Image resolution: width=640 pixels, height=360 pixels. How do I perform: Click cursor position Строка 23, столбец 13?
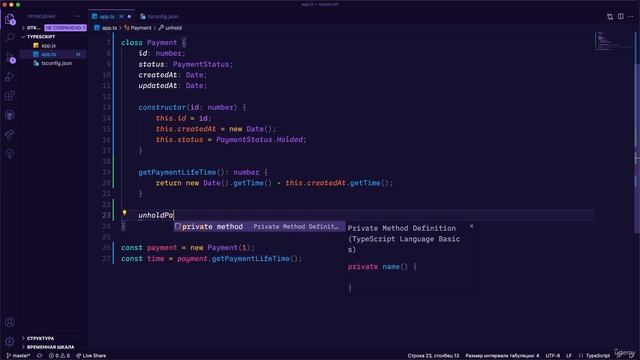(433, 356)
